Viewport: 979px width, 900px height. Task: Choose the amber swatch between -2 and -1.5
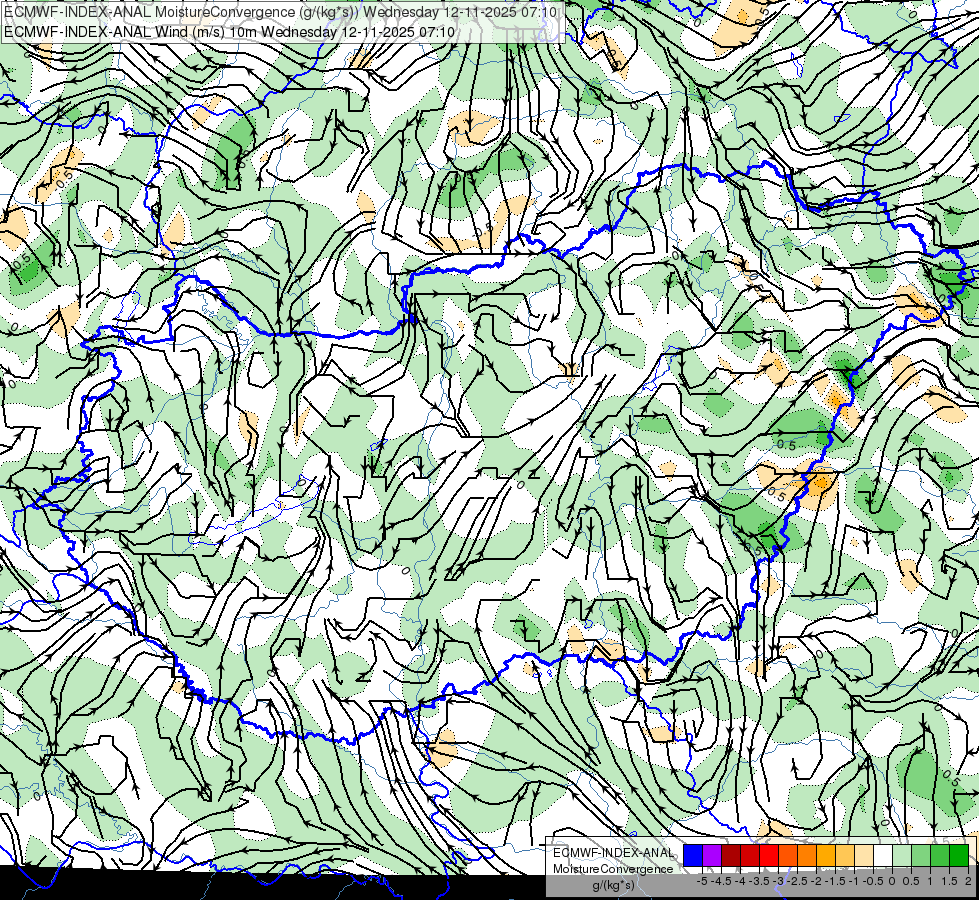click(x=826, y=855)
